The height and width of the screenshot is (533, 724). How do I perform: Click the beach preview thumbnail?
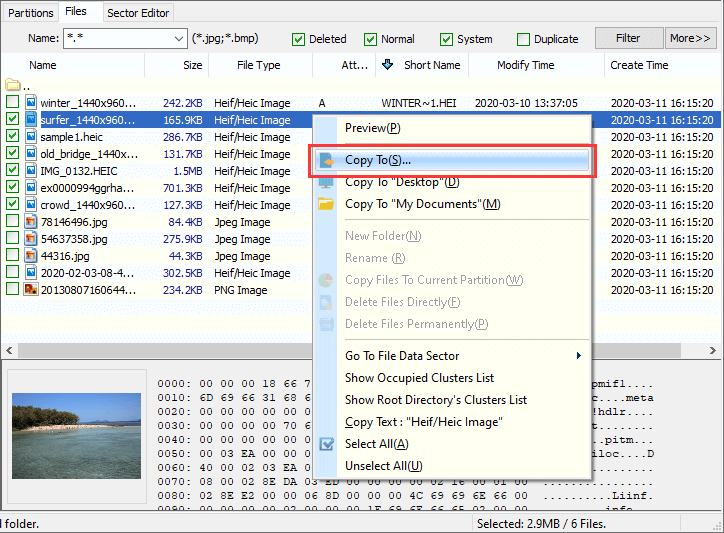(76, 435)
